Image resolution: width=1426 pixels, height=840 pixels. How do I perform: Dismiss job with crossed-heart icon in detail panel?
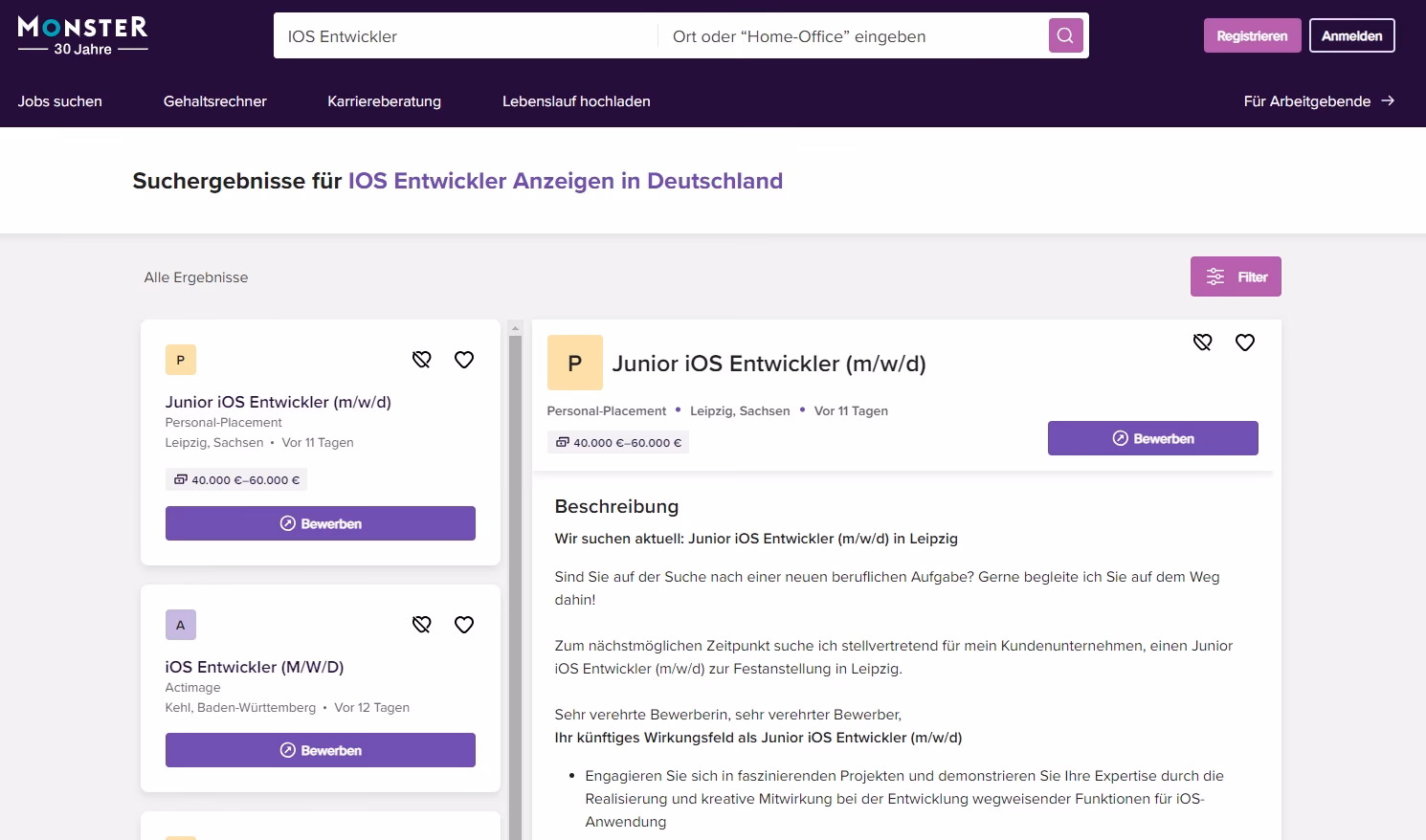(x=1203, y=343)
